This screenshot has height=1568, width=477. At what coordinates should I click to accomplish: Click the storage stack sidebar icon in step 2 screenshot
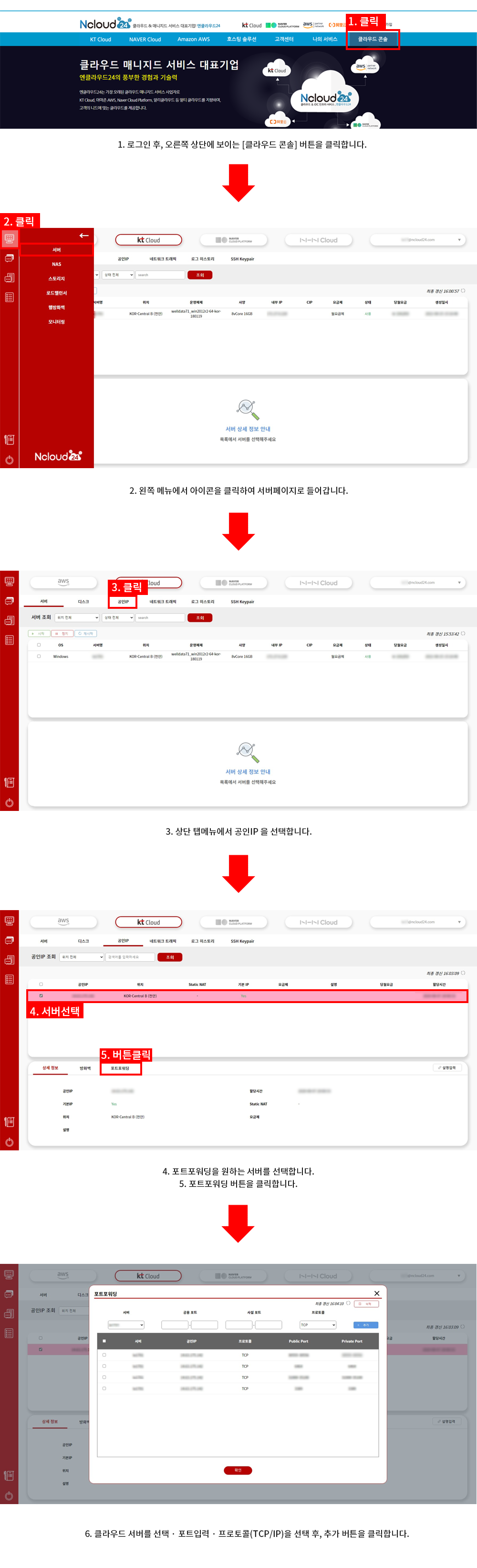[9, 277]
